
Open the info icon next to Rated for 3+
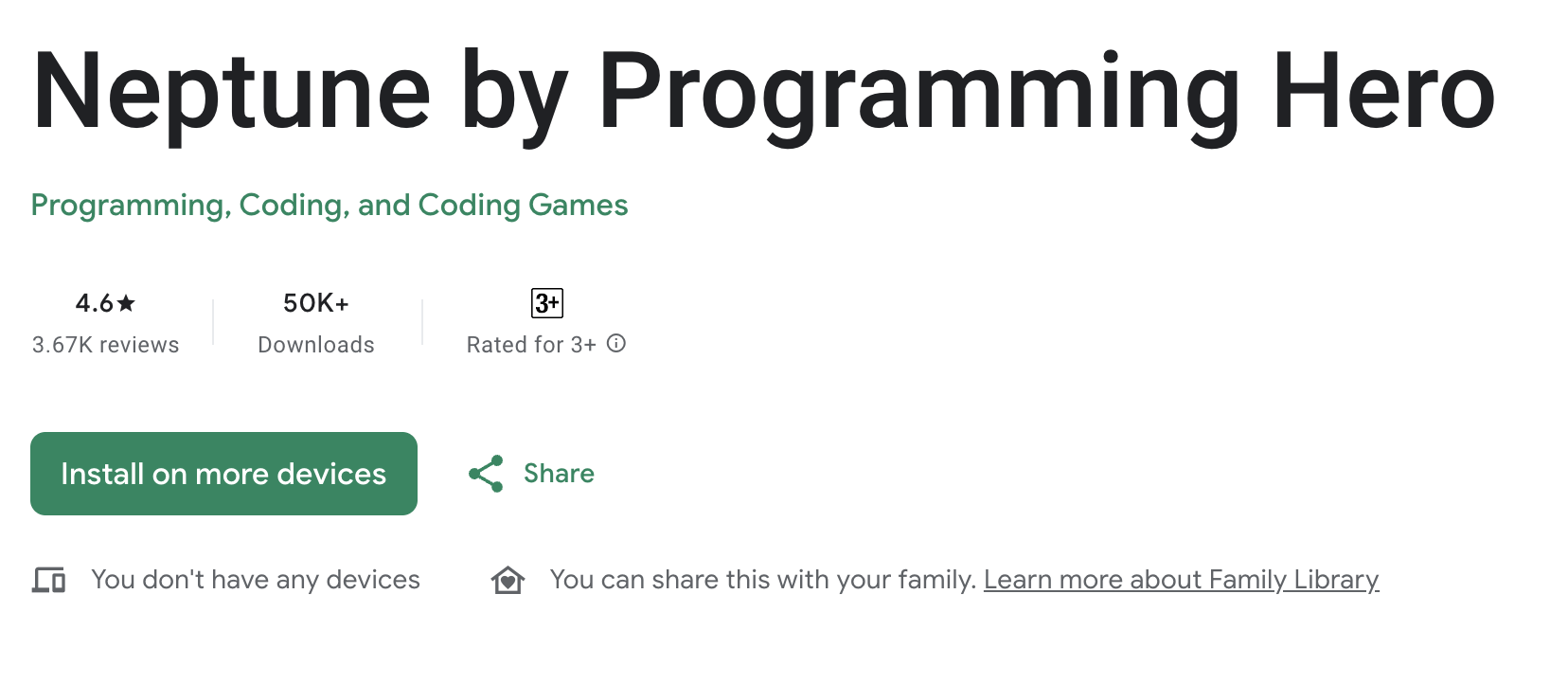(616, 344)
